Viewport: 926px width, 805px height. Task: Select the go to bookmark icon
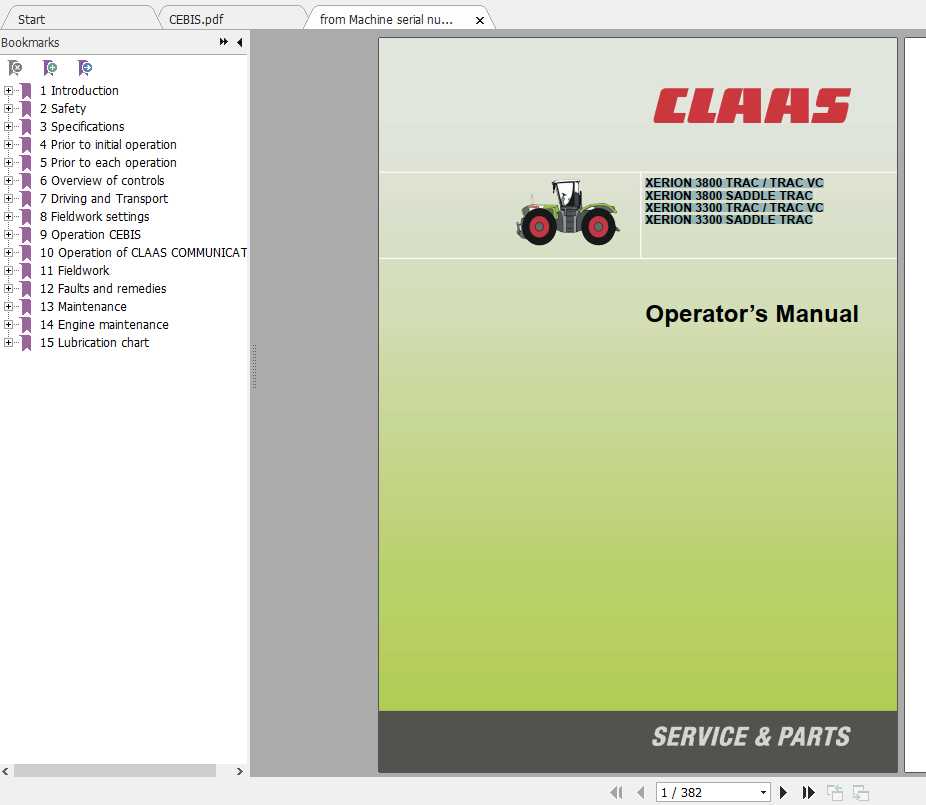click(86, 67)
